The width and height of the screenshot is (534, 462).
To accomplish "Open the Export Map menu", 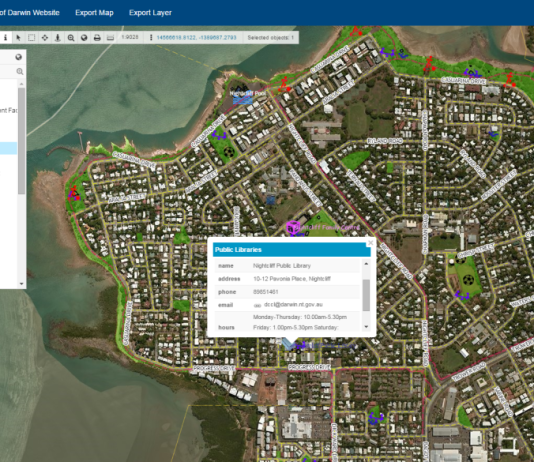I will pyautogui.click(x=94, y=13).
